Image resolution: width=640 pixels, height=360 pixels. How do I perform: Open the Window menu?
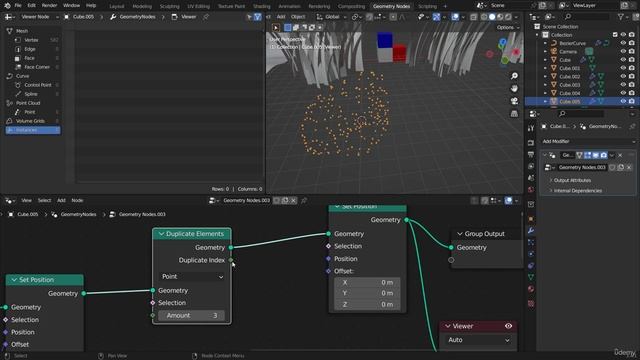point(71,5)
